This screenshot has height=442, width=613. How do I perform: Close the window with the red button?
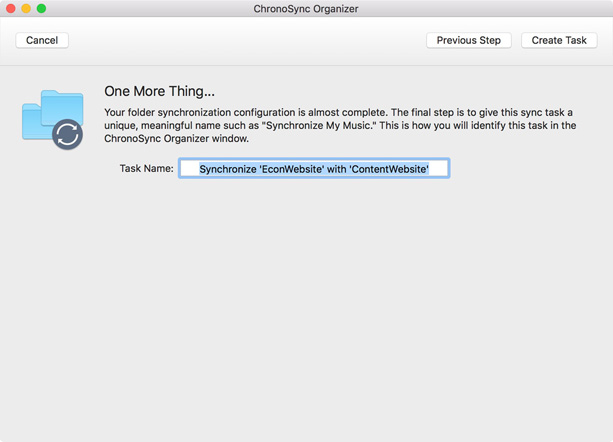click(11, 8)
